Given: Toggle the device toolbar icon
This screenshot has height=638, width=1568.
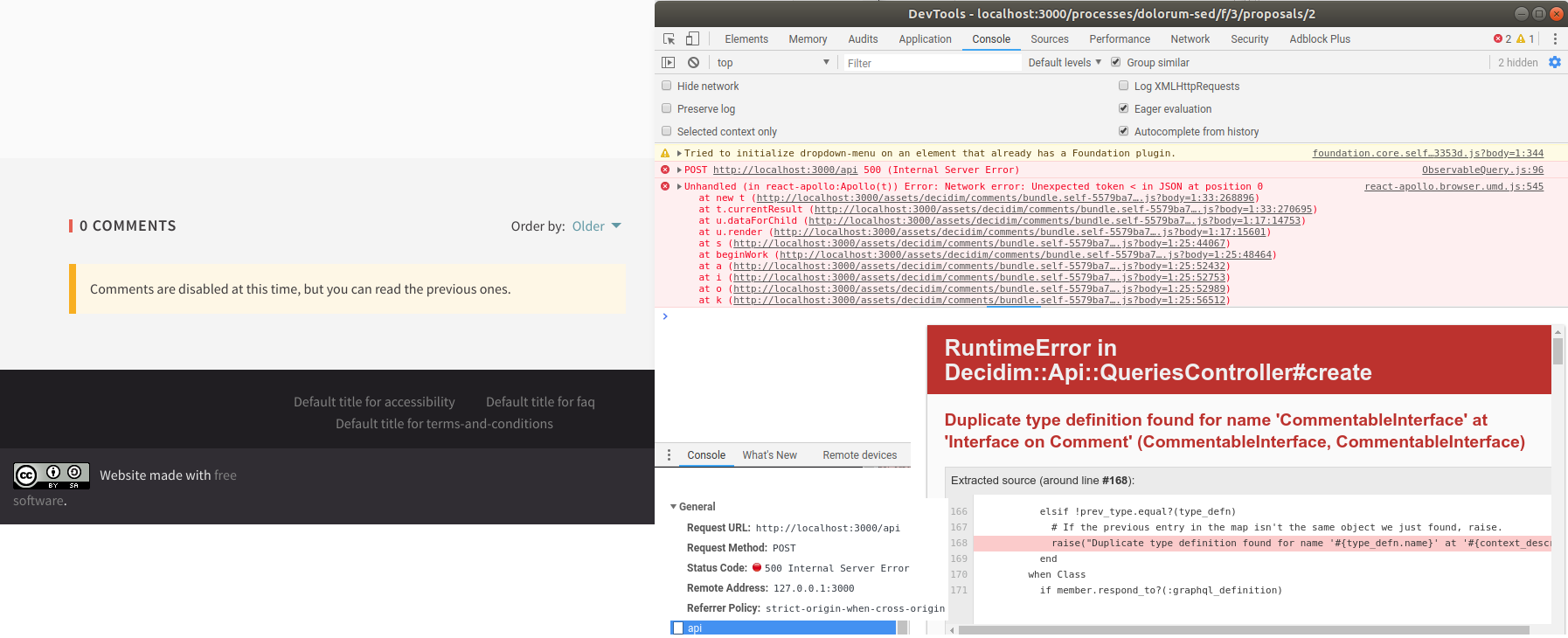Looking at the screenshot, I should coord(692,38).
